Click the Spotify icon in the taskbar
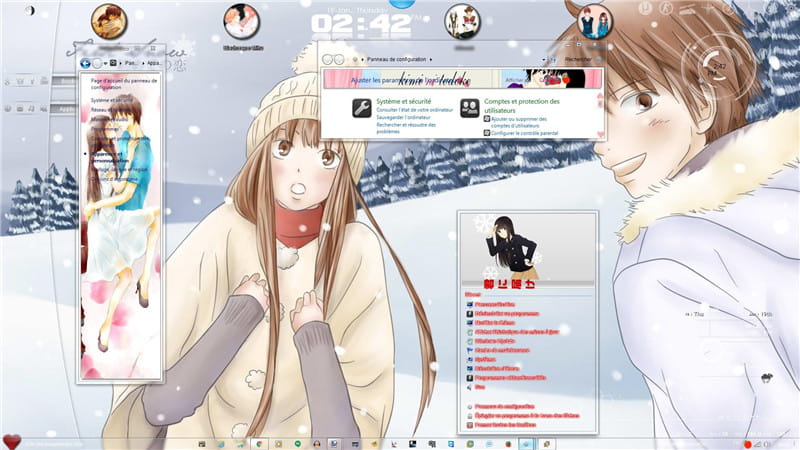This screenshot has height=450, width=800. (297, 442)
